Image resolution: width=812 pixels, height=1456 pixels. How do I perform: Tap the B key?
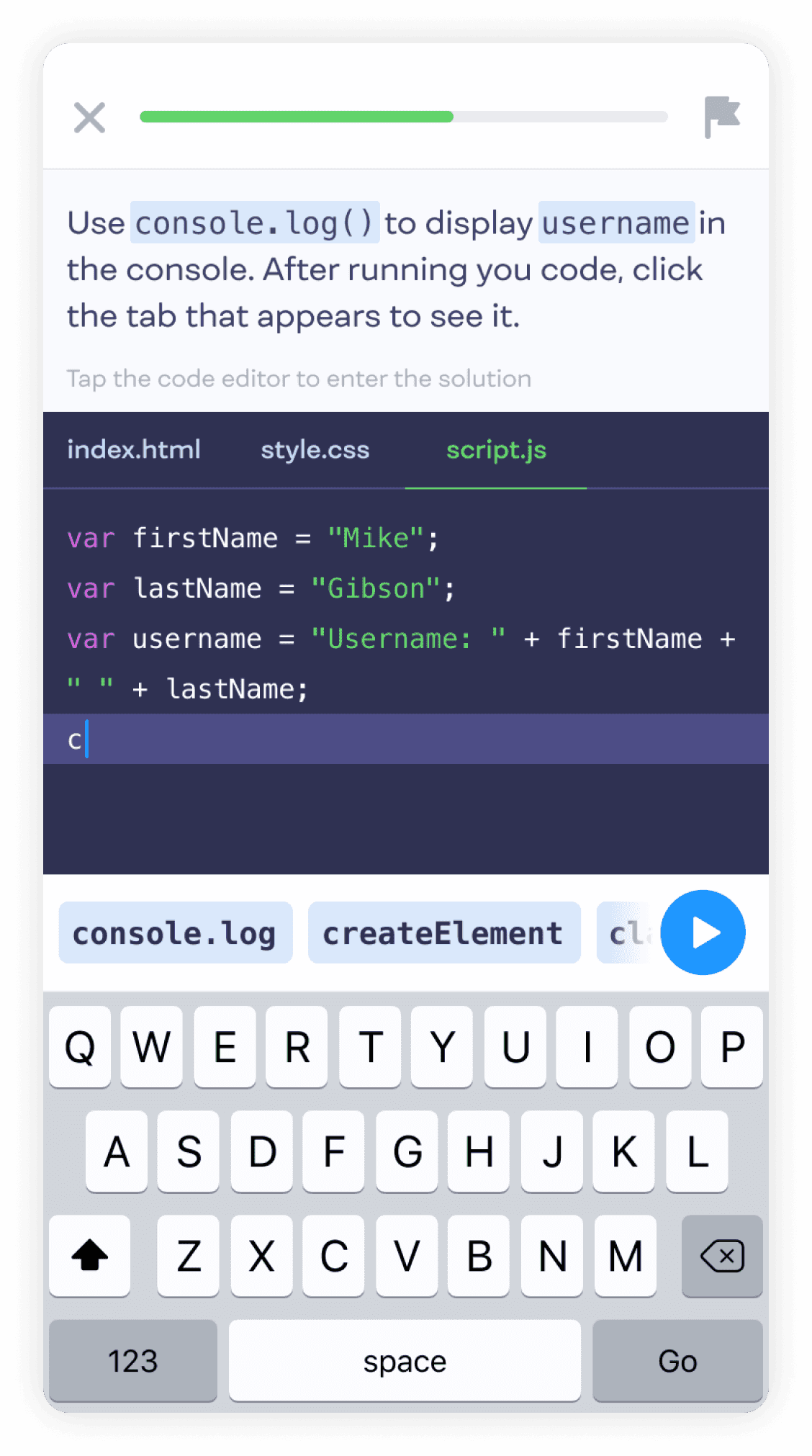tap(479, 1255)
